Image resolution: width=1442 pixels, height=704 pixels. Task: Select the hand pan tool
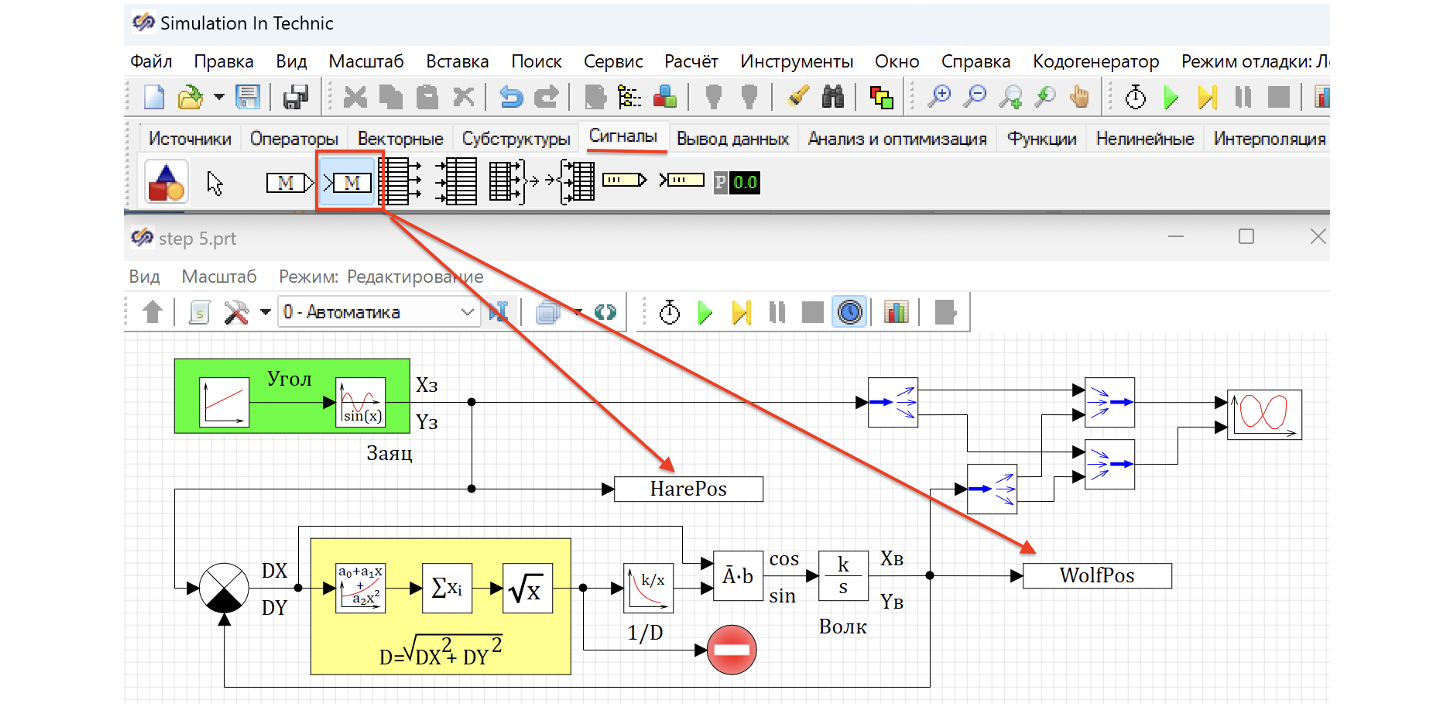(x=1079, y=97)
